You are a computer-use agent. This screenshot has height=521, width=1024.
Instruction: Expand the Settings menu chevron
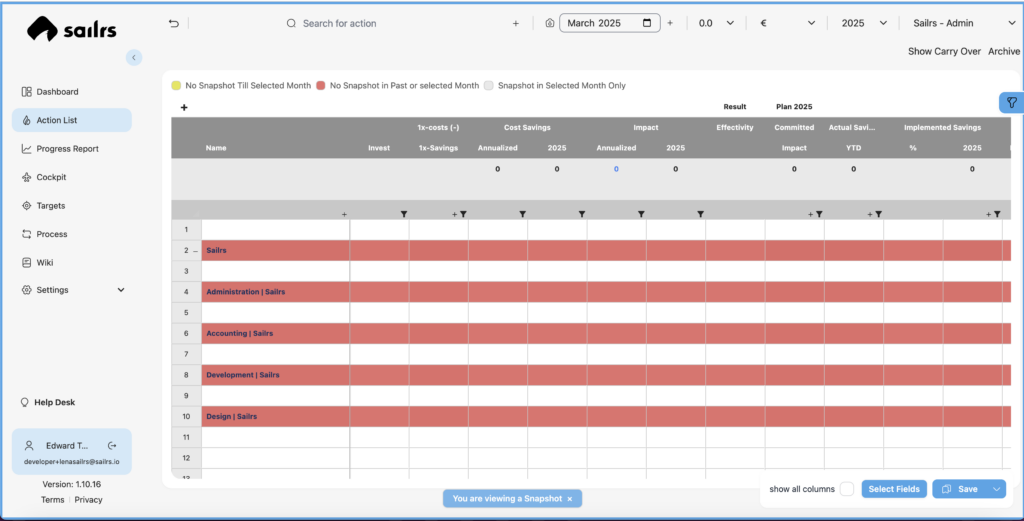point(121,290)
